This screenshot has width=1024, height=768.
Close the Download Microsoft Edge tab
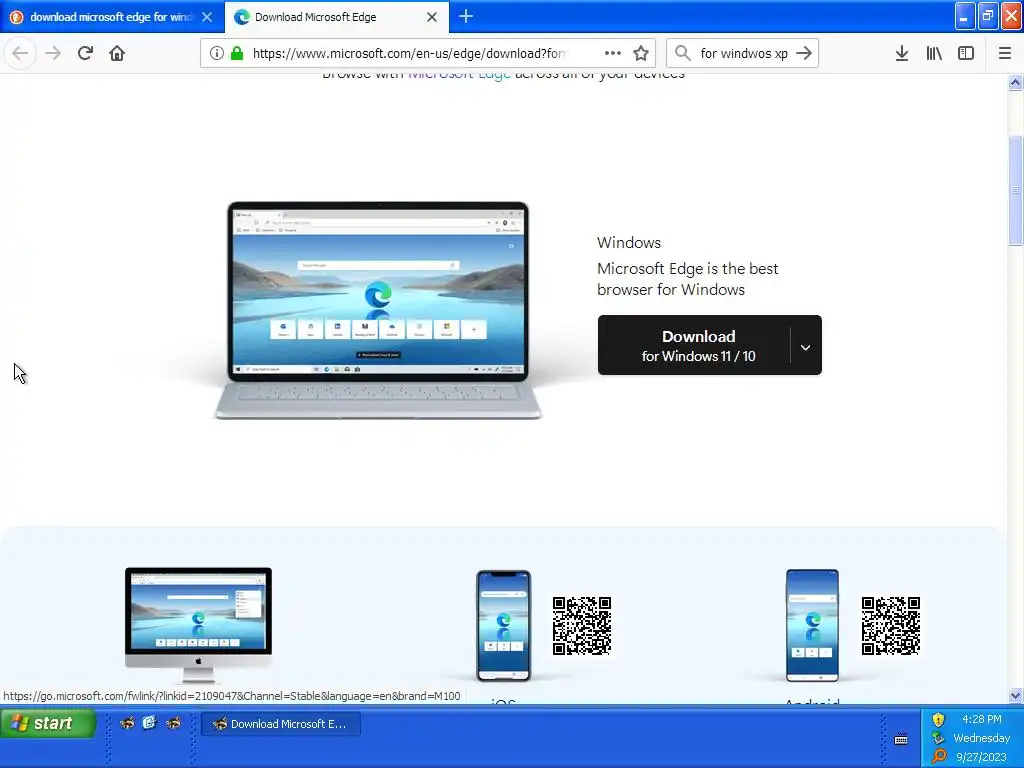[x=432, y=17]
